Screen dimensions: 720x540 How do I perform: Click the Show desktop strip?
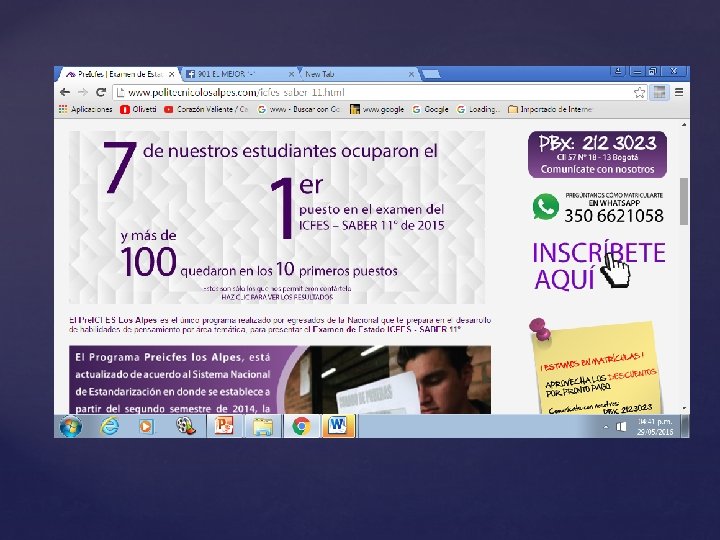pyautogui.click(x=685, y=427)
